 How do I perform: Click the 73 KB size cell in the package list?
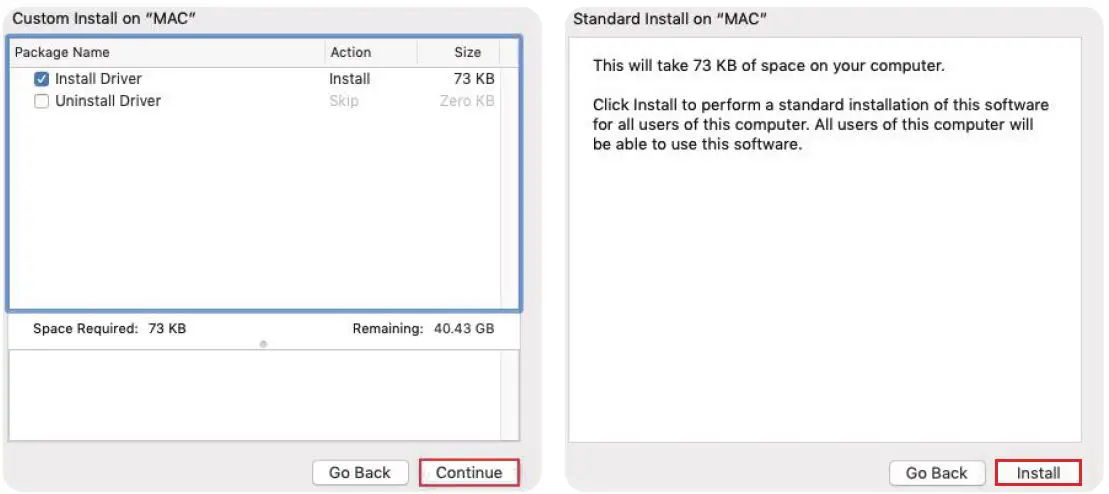click(x=473, y=79)
